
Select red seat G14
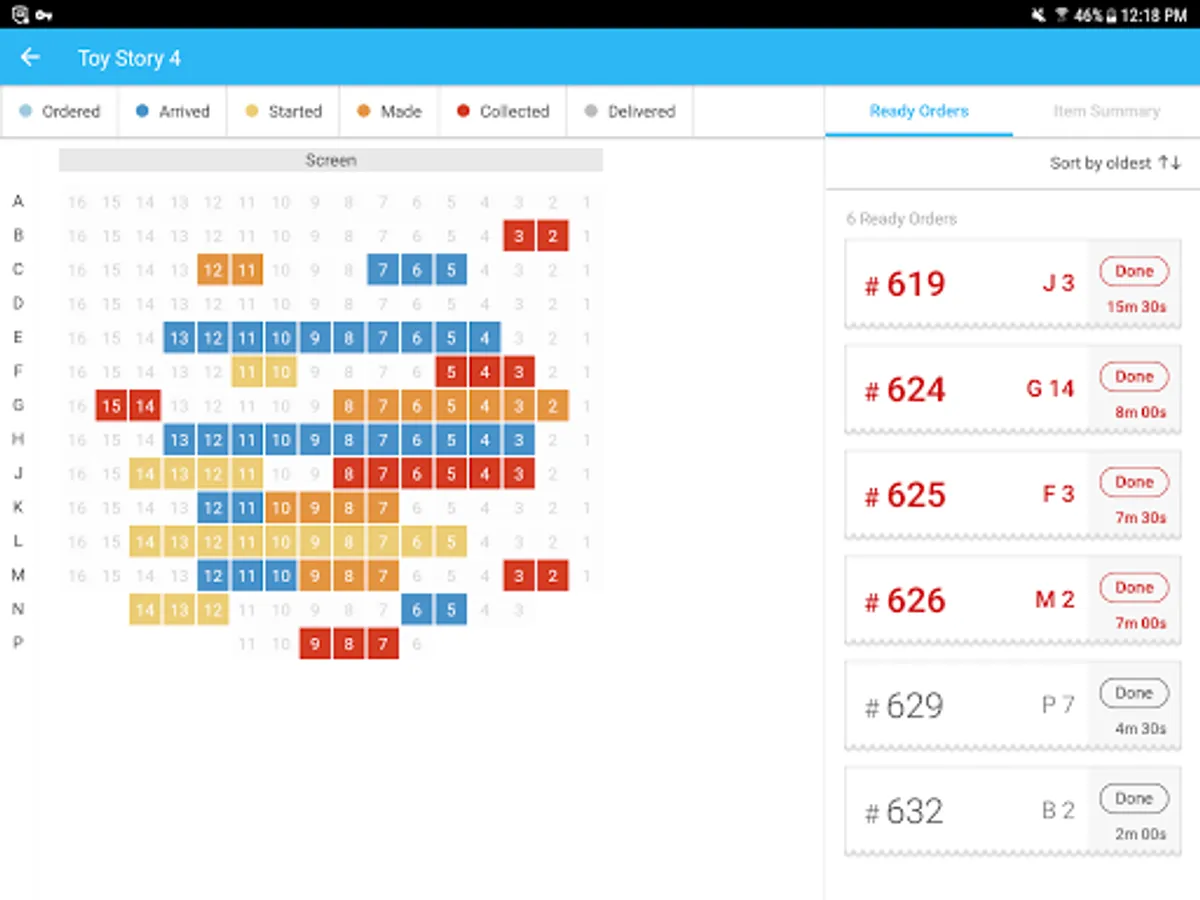point(145,406)
